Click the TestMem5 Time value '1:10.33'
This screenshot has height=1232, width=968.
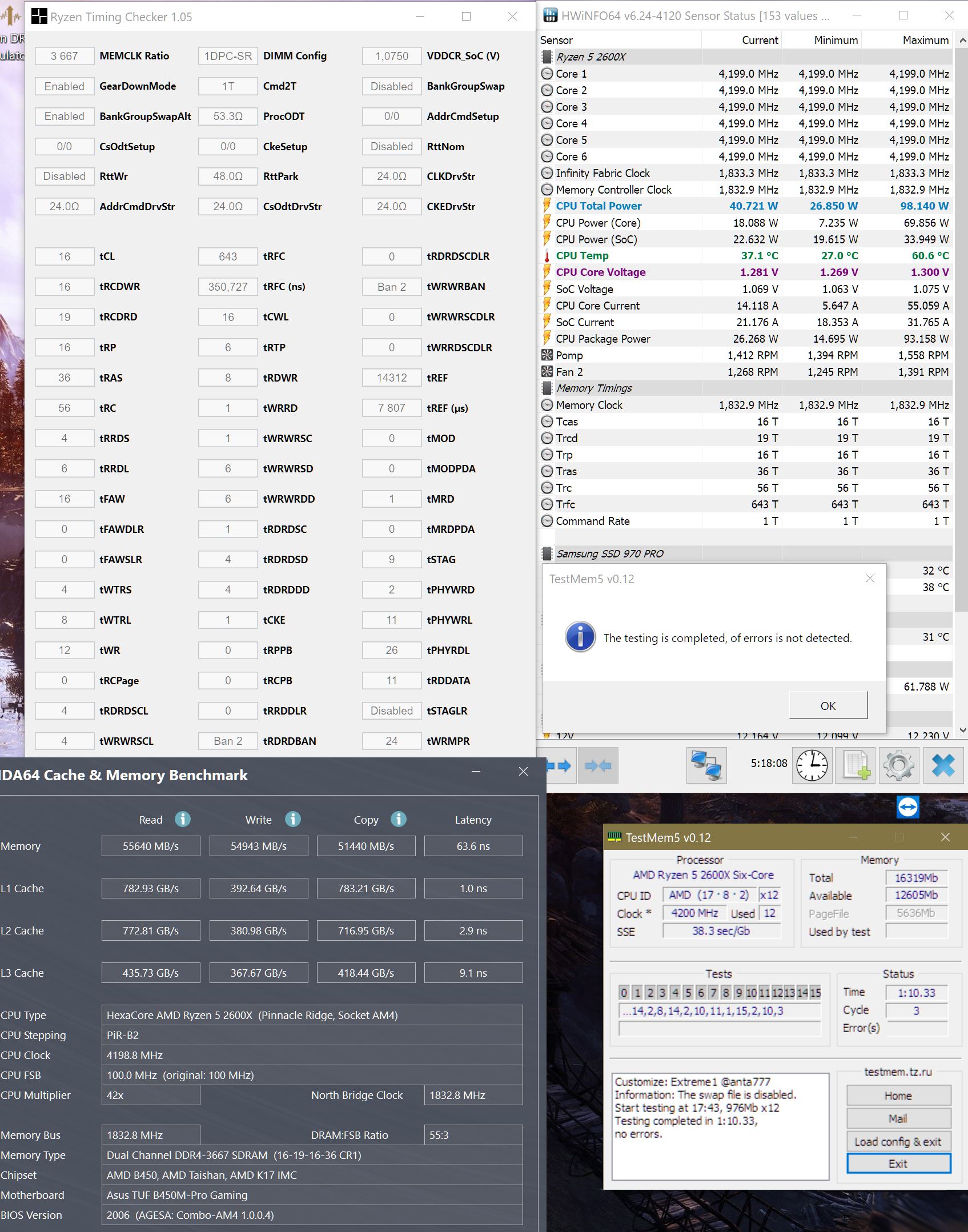[x=917, y=993]
